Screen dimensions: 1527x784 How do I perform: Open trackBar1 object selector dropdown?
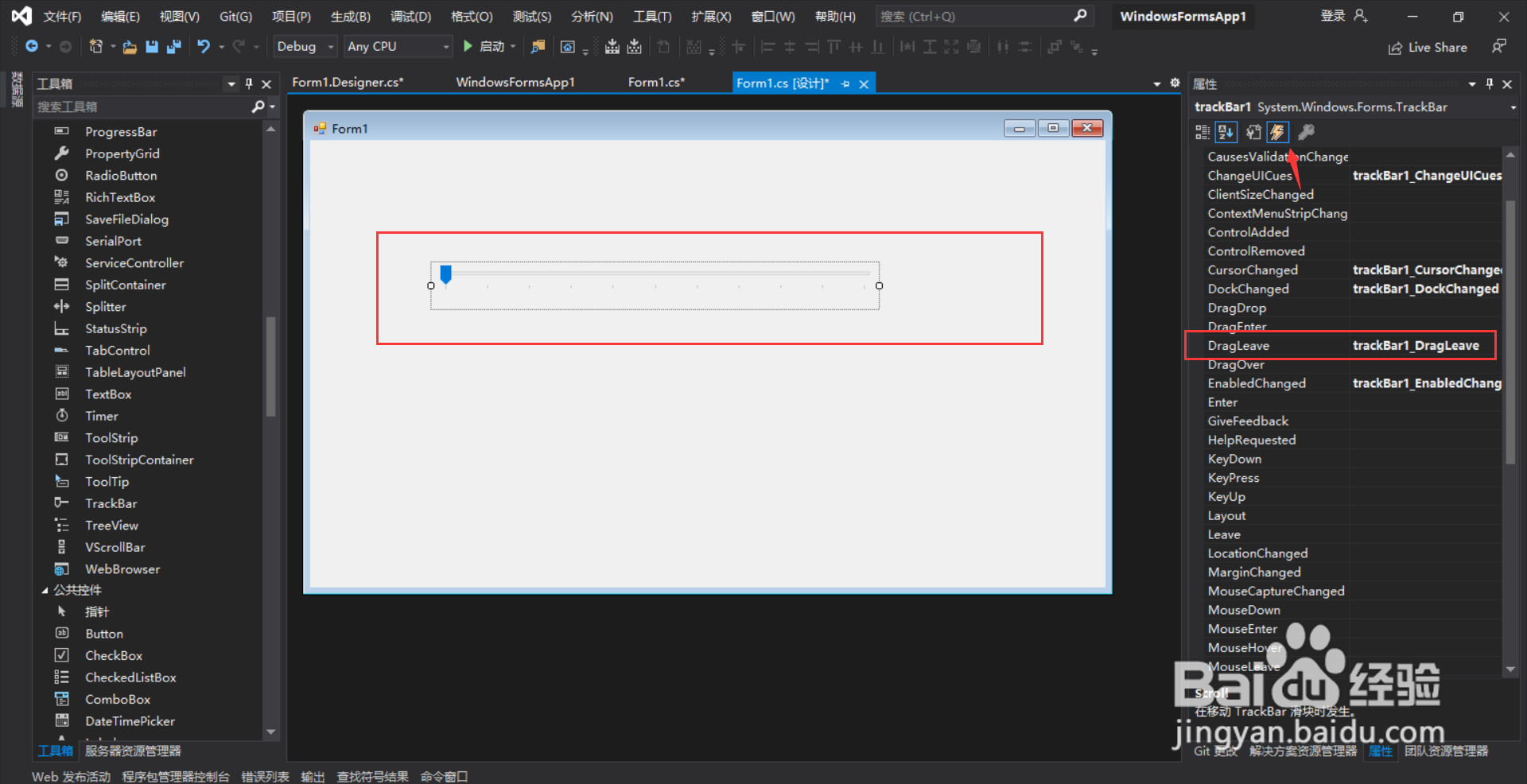[x=1513, y=107]
